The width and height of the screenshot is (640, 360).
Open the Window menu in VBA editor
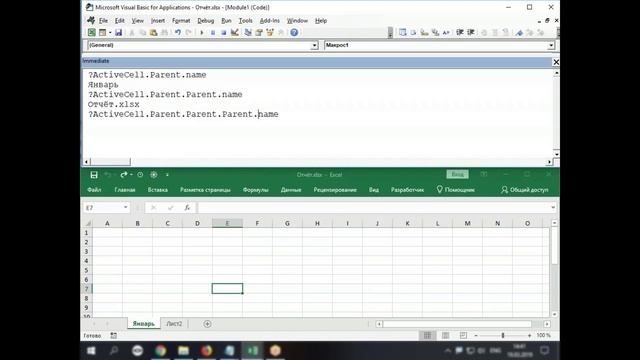click(297, 20)
